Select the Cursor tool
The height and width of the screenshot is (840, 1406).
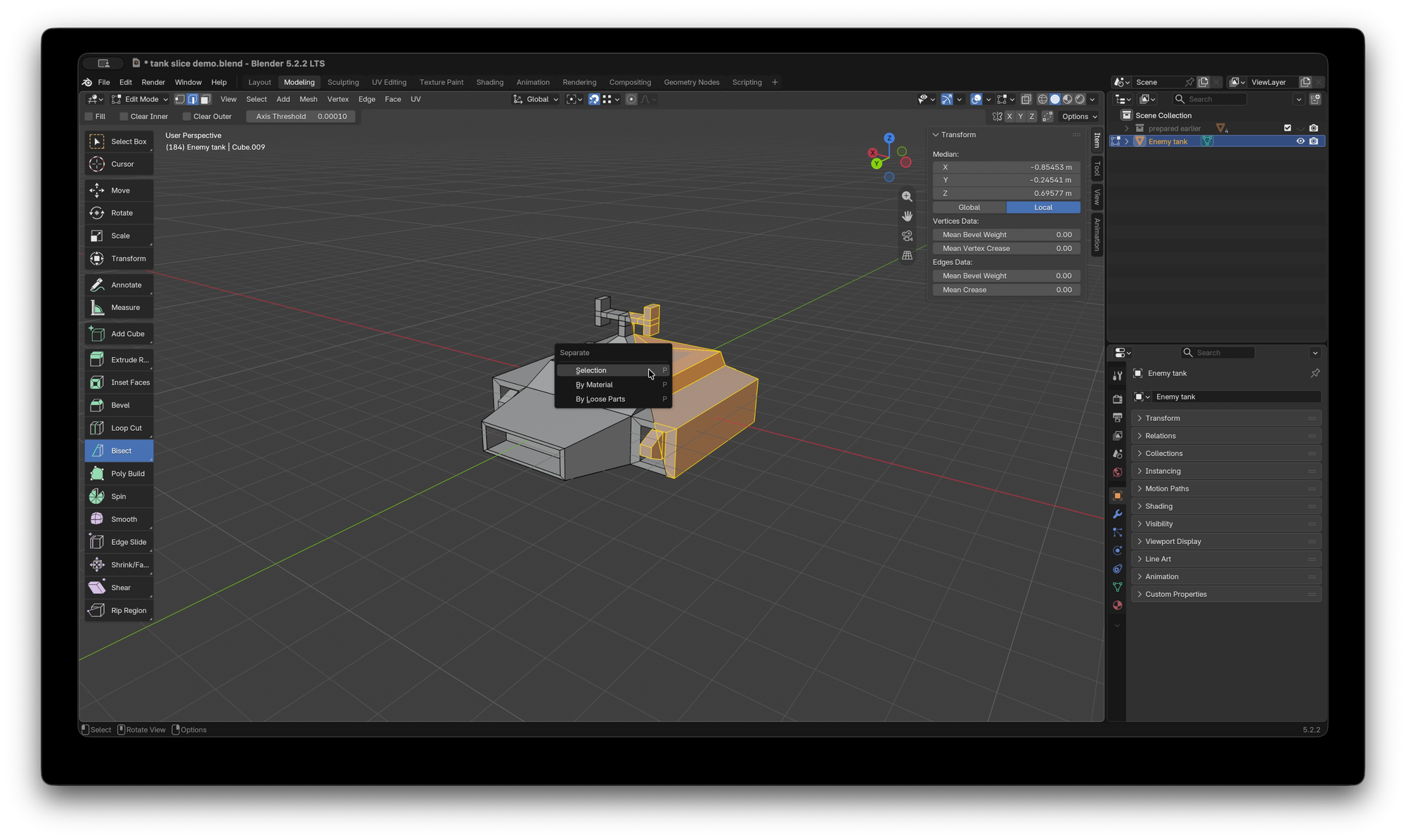coord(119,164)
